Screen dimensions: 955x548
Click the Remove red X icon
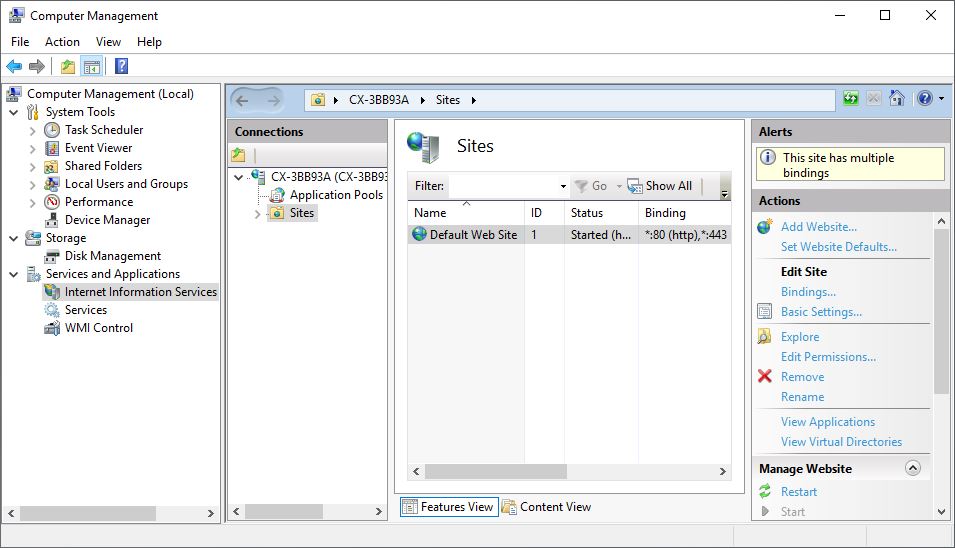[x=765, y=376]
